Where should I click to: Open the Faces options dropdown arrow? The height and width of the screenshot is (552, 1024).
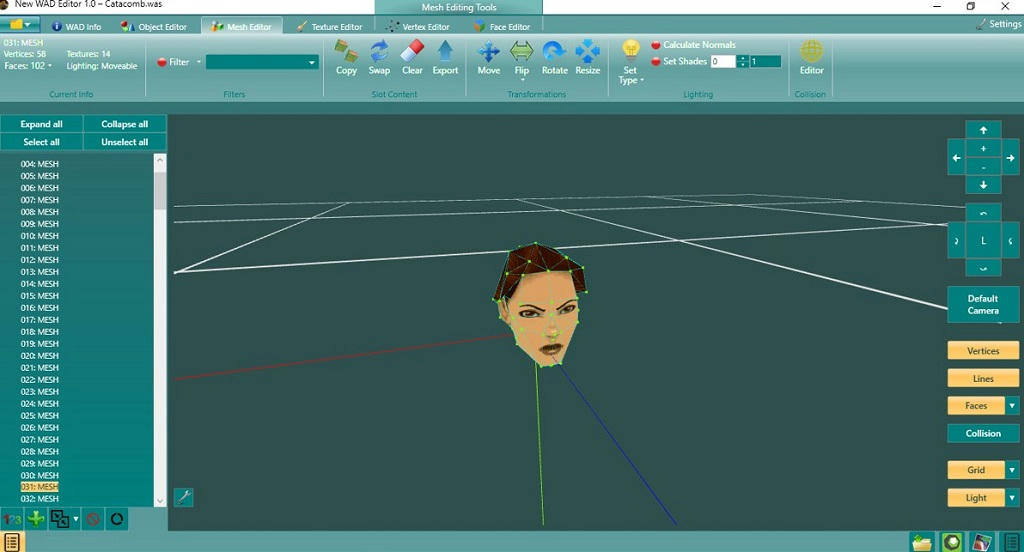[x=1012, y=406]
